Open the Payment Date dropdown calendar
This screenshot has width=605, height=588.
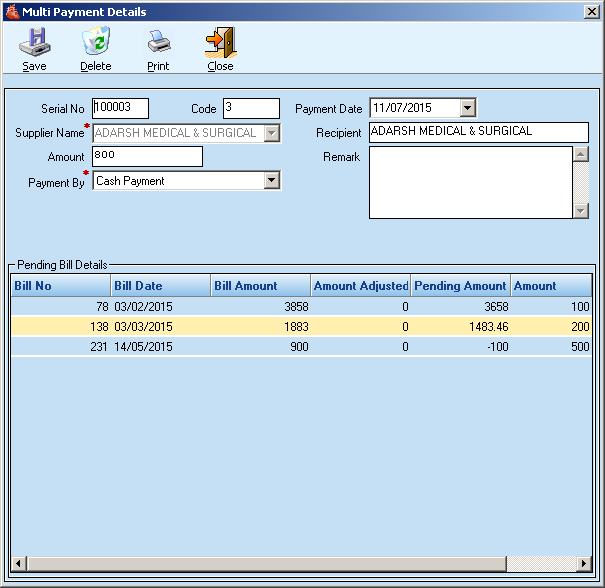pyautogui.click(x=467, y=108)
